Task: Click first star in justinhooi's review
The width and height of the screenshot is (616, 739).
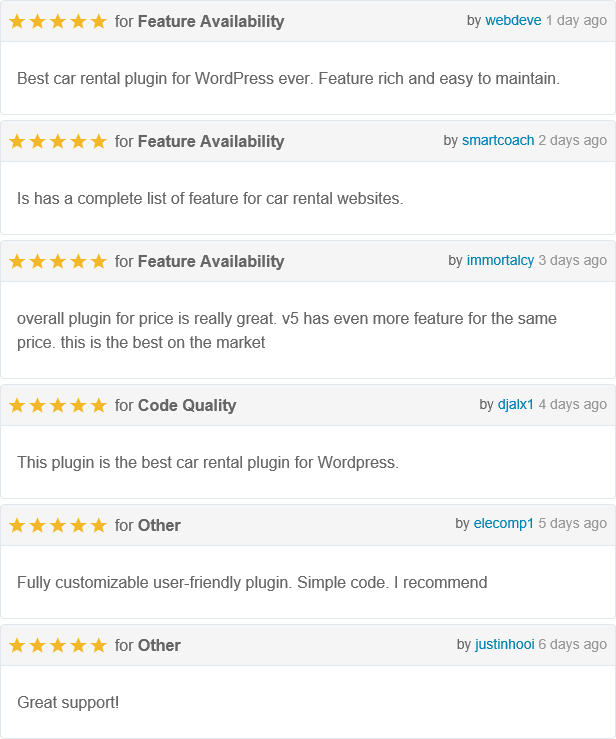Action: click(x=17, y=645)
